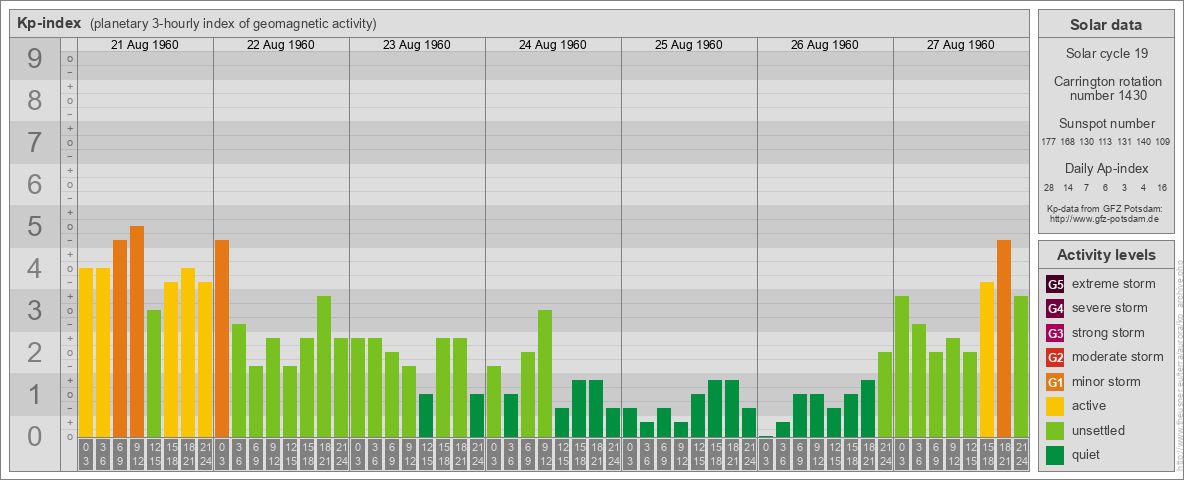Click the dark green quiet legend square
This screenshot has width=1184, height=480.
(x=1055, y=455)
